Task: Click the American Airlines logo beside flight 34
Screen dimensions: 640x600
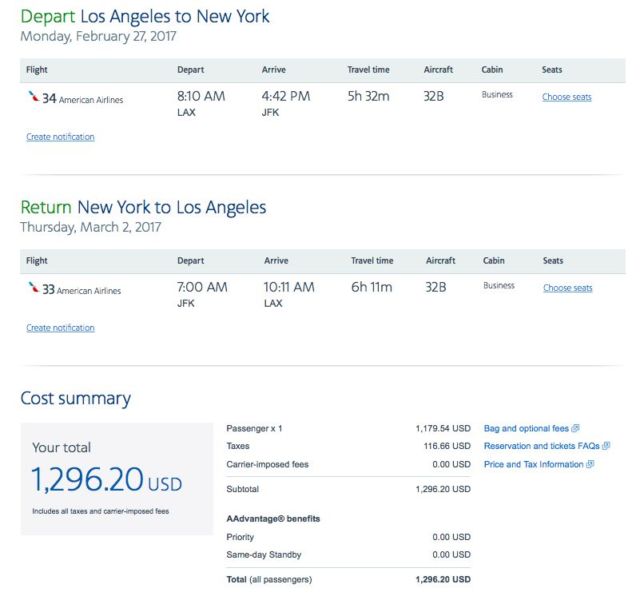Action: pyautogui.click(x=34, y=97)
